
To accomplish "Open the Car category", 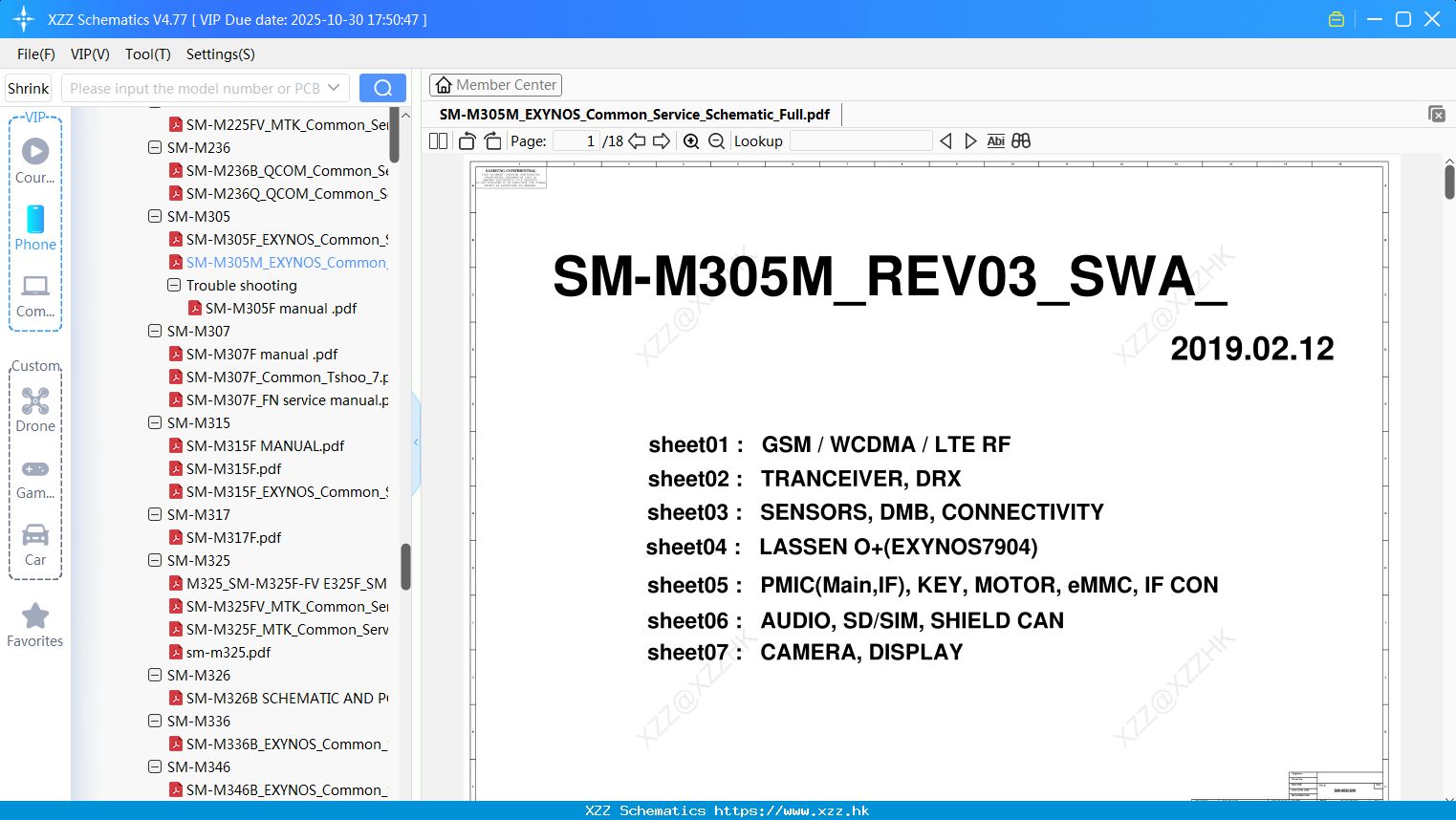I will pyautogui.click(x=35, y=545).
